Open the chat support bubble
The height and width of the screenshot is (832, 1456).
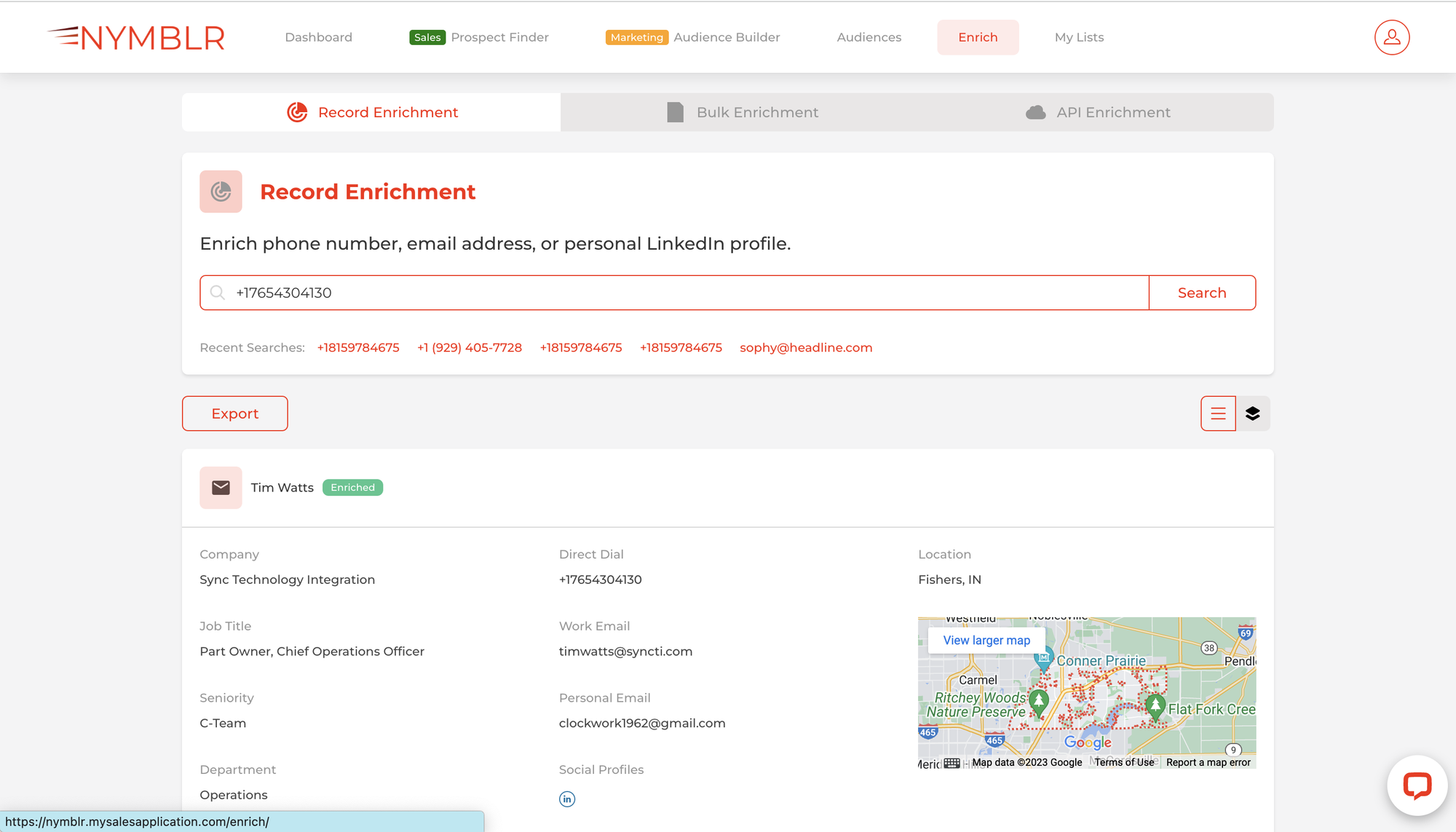(1417, 785)
